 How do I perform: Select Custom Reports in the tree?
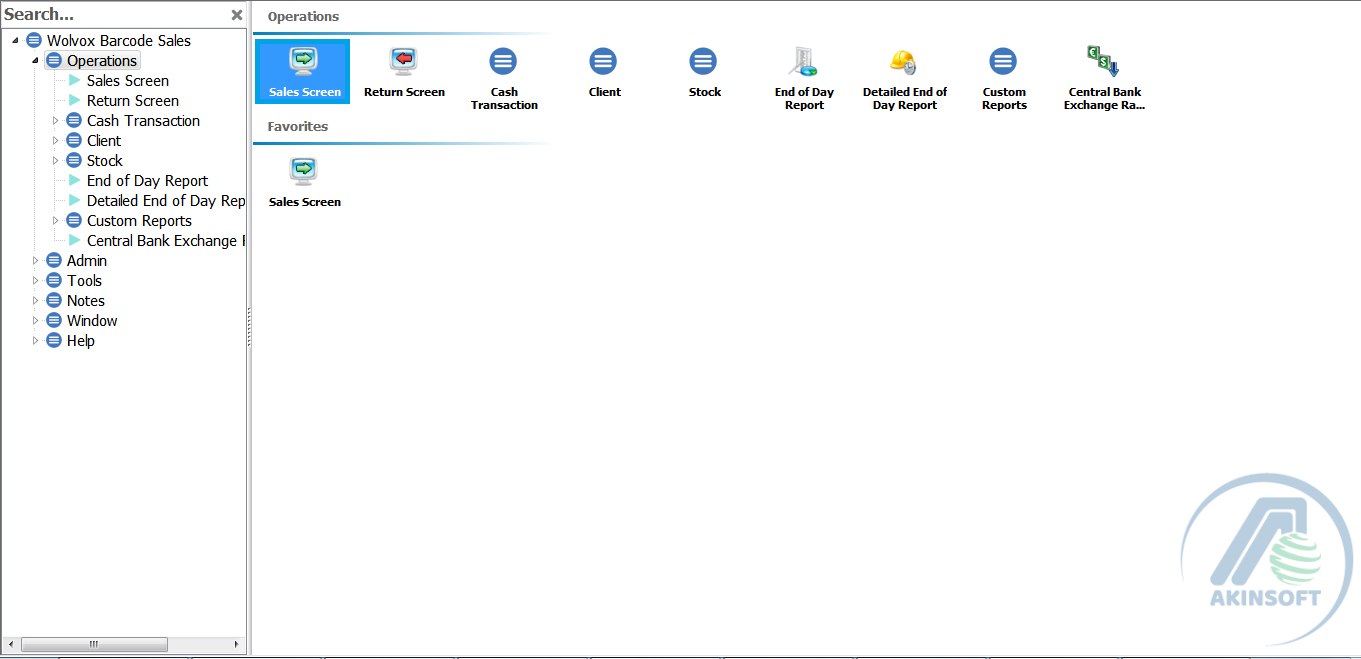click(139, 221)
